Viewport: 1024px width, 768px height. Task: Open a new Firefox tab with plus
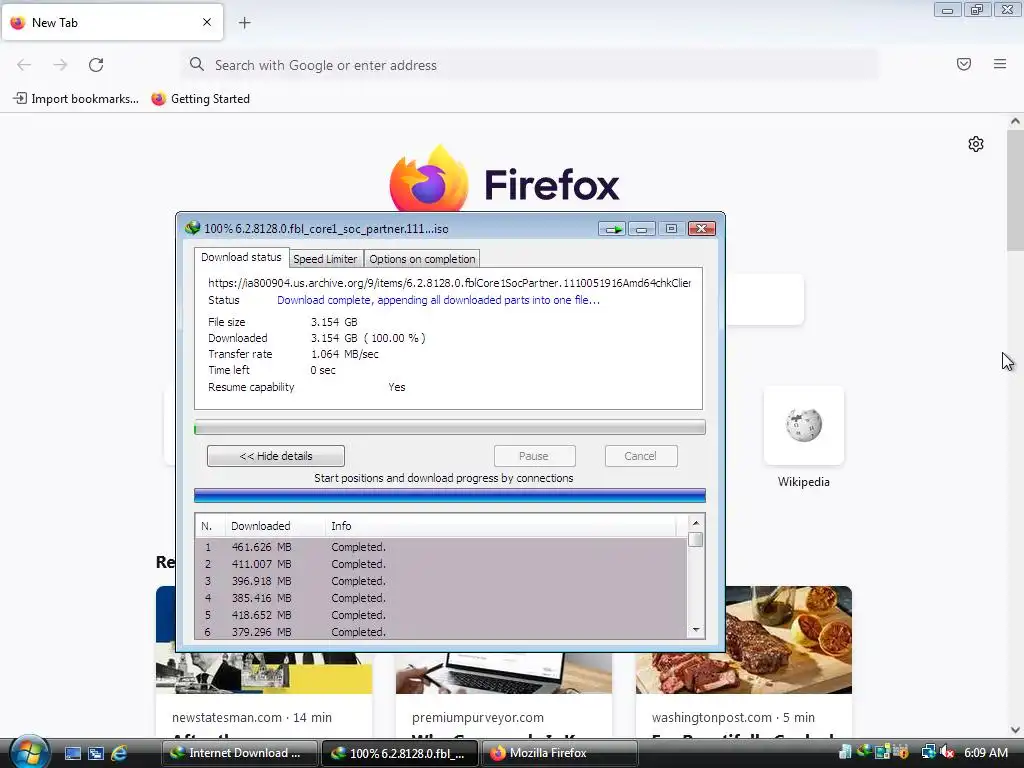244,23
